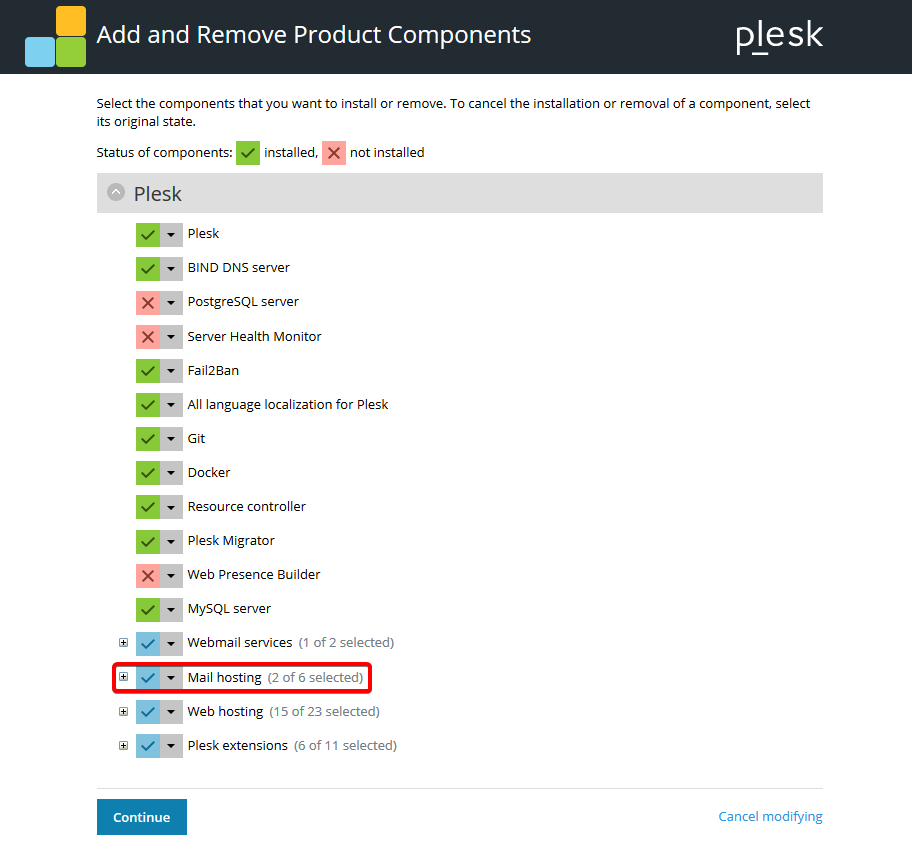Screen dimensions: 912x860
Task: Click the red X icon for Web Presence Builder
Action: pyautogui.click(x=145, y=574)
